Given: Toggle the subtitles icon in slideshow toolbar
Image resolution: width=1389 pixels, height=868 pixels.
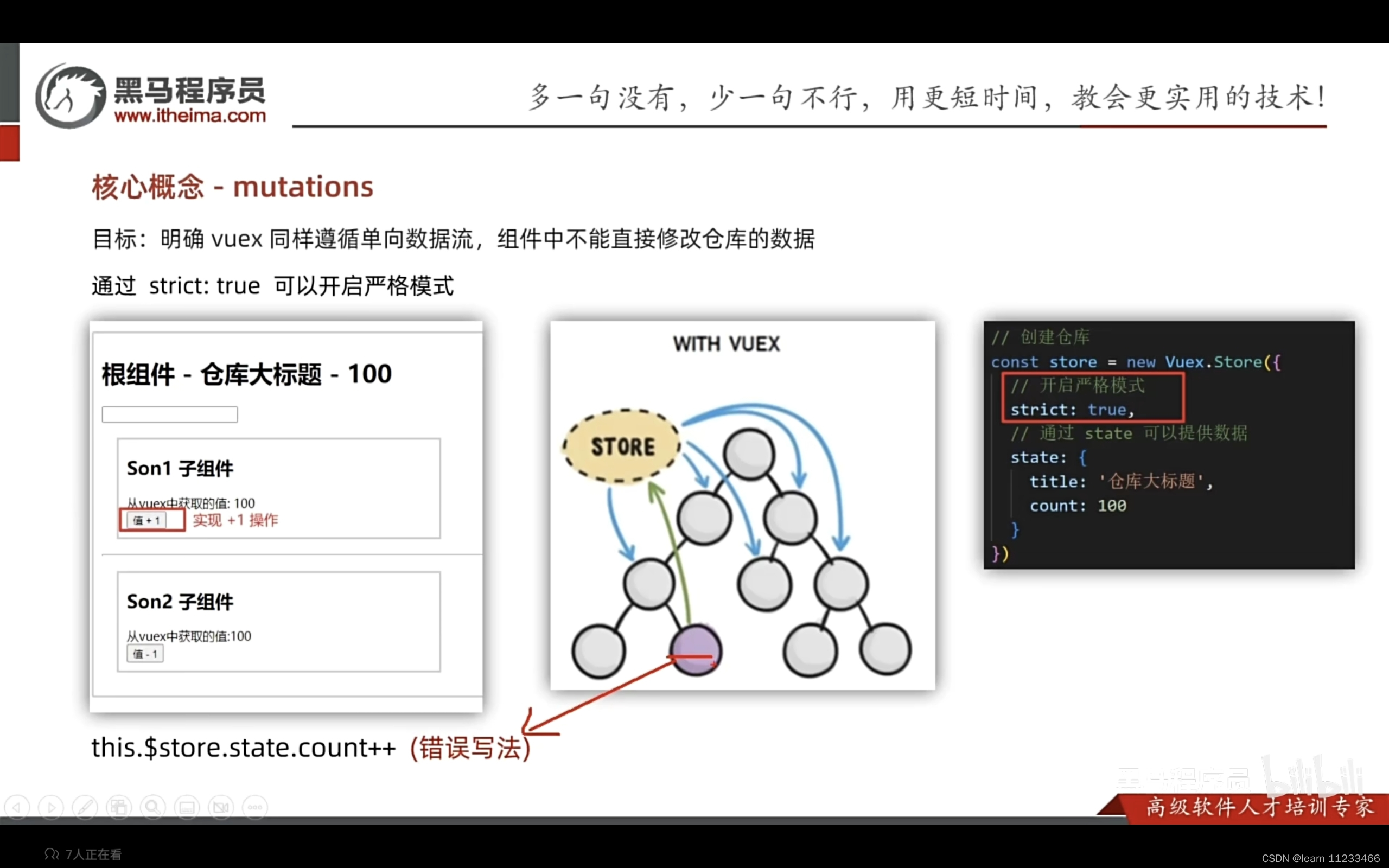Looking at the screenshot, I should point(187,808).
